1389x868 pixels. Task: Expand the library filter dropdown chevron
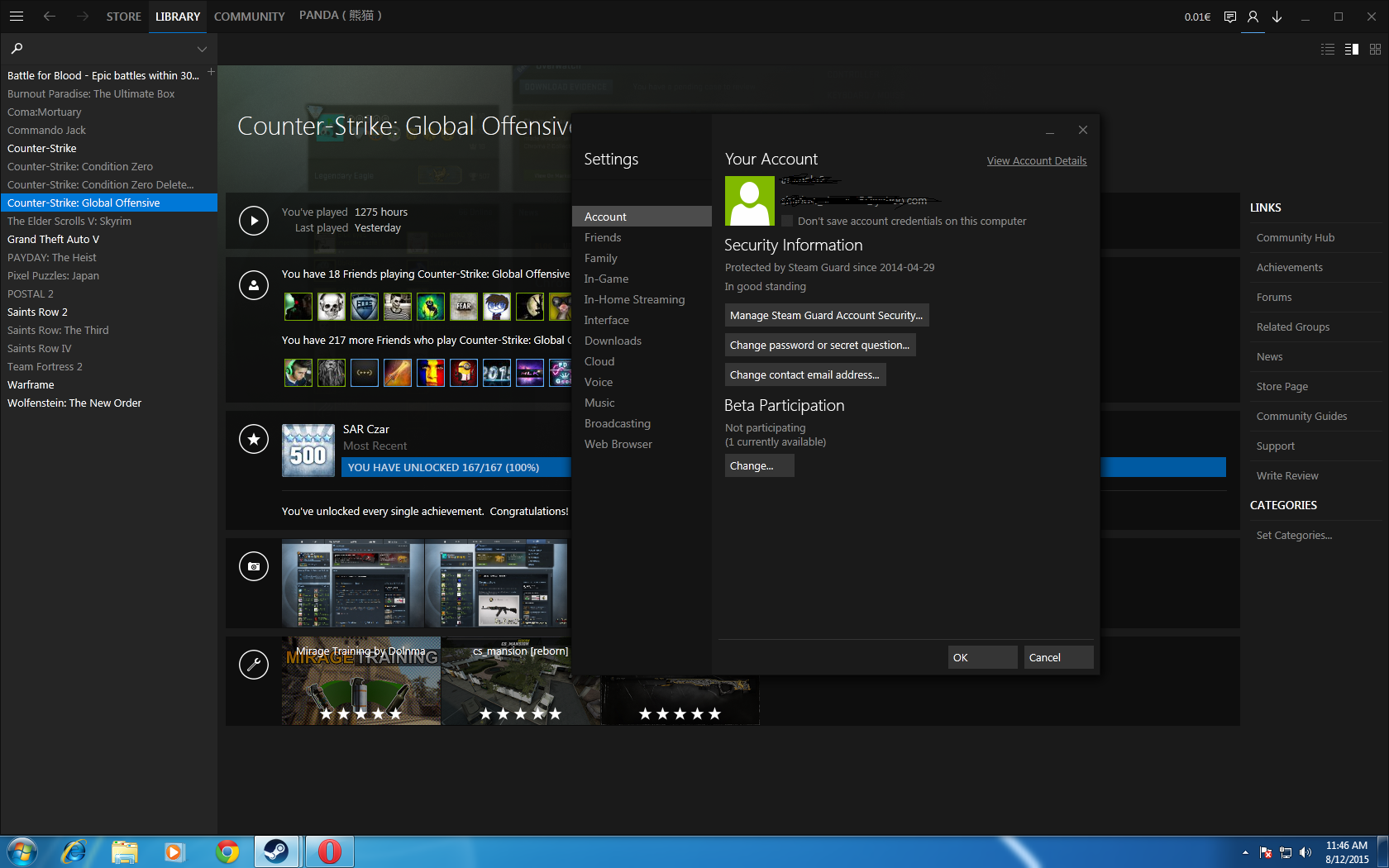202,49
